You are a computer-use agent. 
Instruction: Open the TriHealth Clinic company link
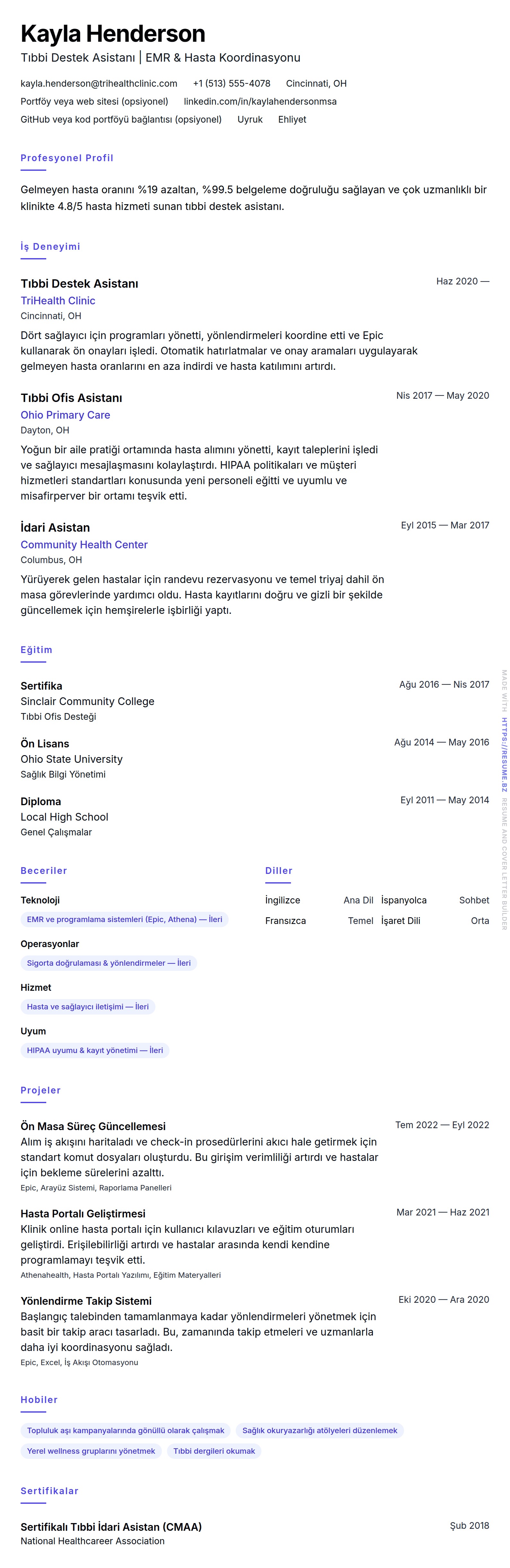[58, 301]
